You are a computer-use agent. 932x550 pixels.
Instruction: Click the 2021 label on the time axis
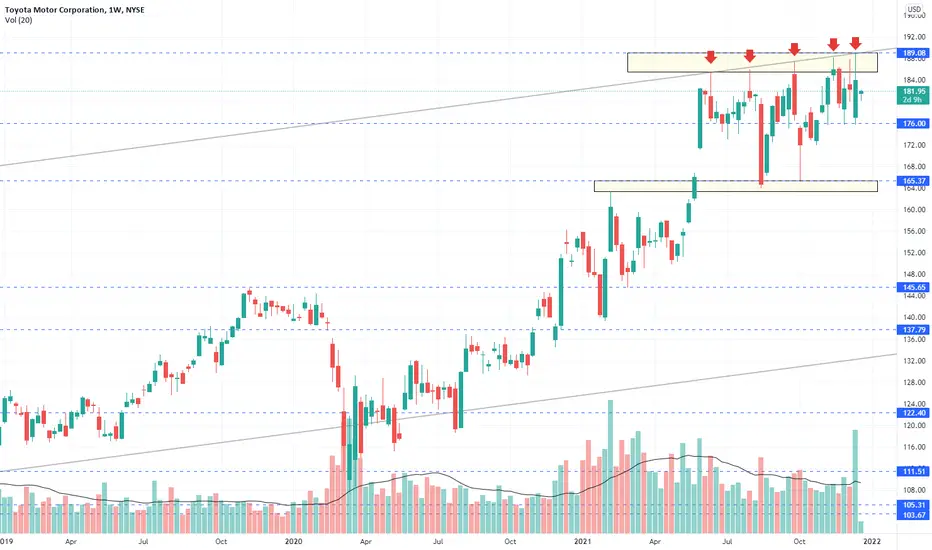(x=582, y=542)
